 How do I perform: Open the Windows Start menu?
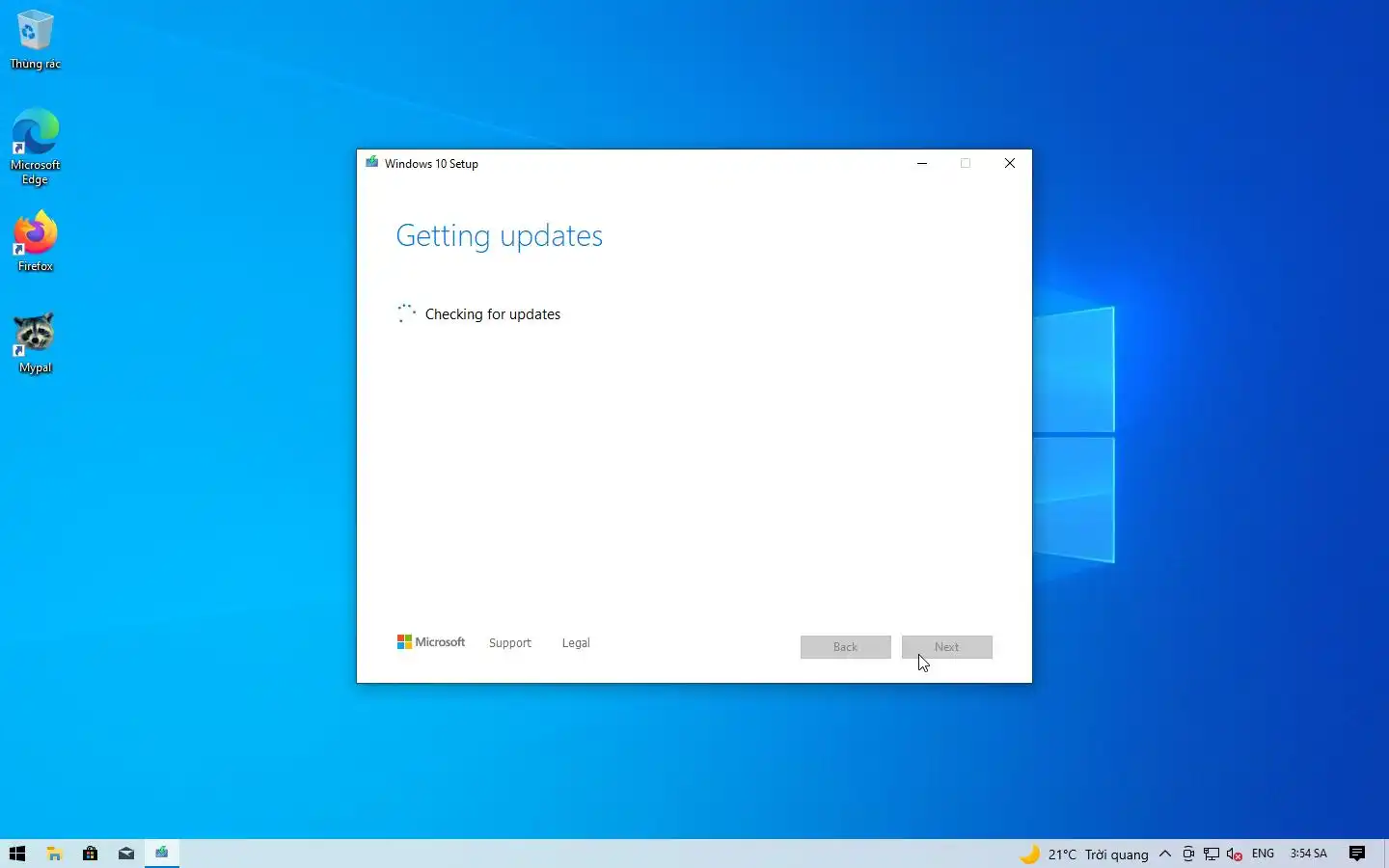pyautogui.click(x=17, y=854)
